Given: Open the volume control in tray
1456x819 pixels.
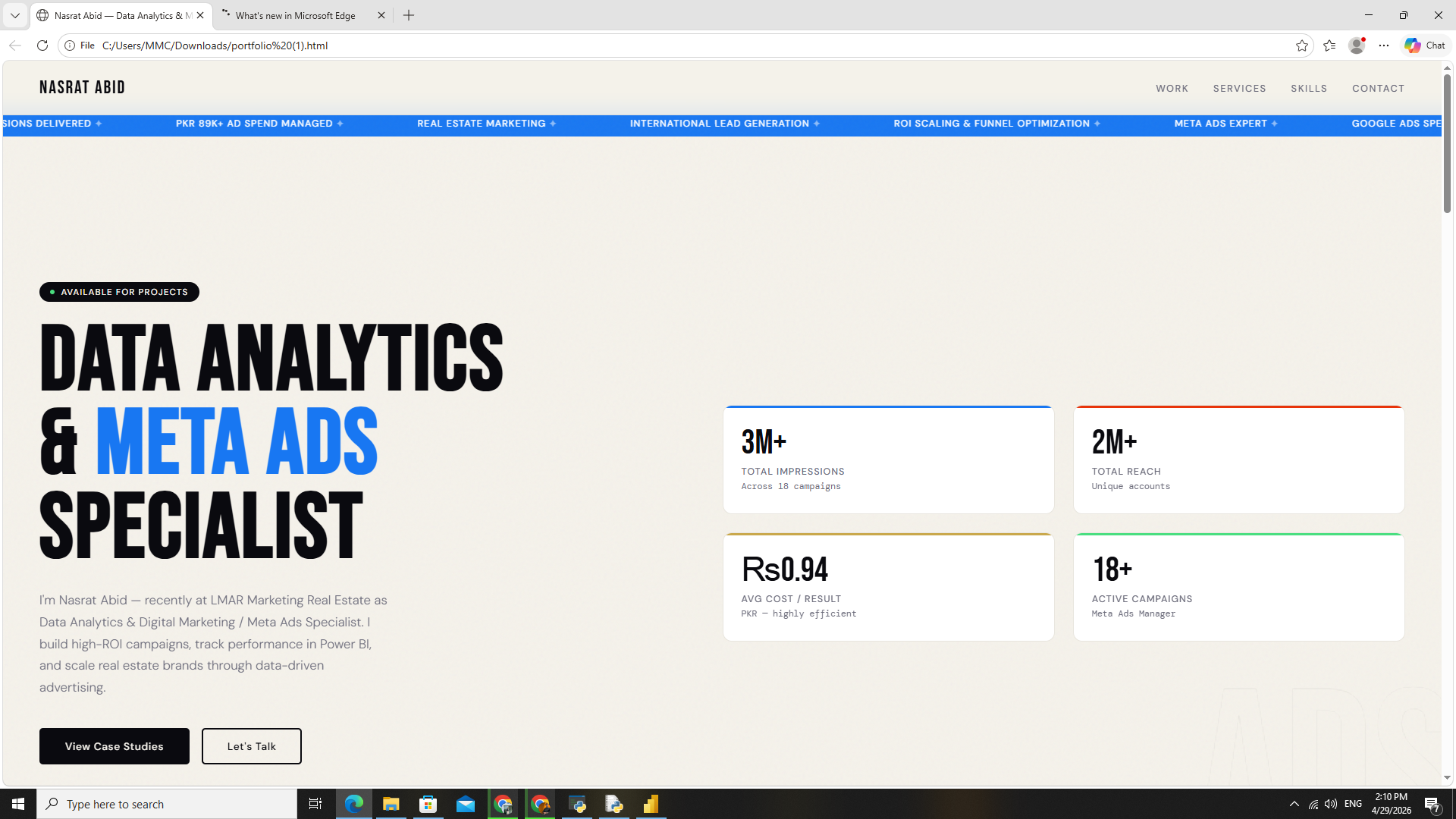Looking at the screenshot, I should [1331, 804].
